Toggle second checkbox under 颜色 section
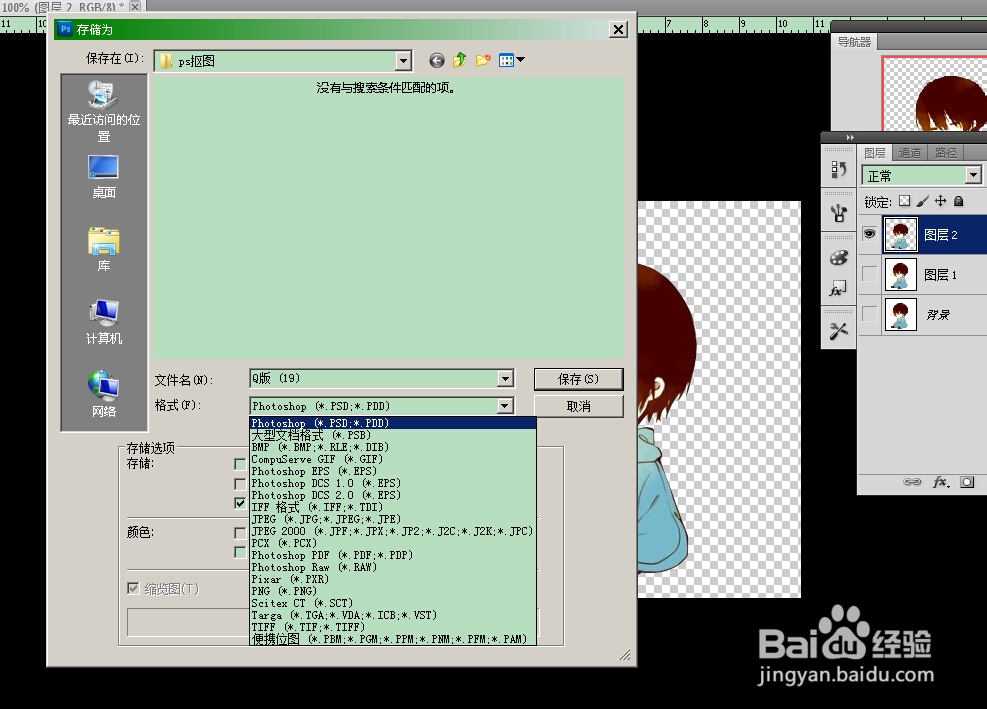This screenshot has width=987, height=709. click(x=239, y=552)
